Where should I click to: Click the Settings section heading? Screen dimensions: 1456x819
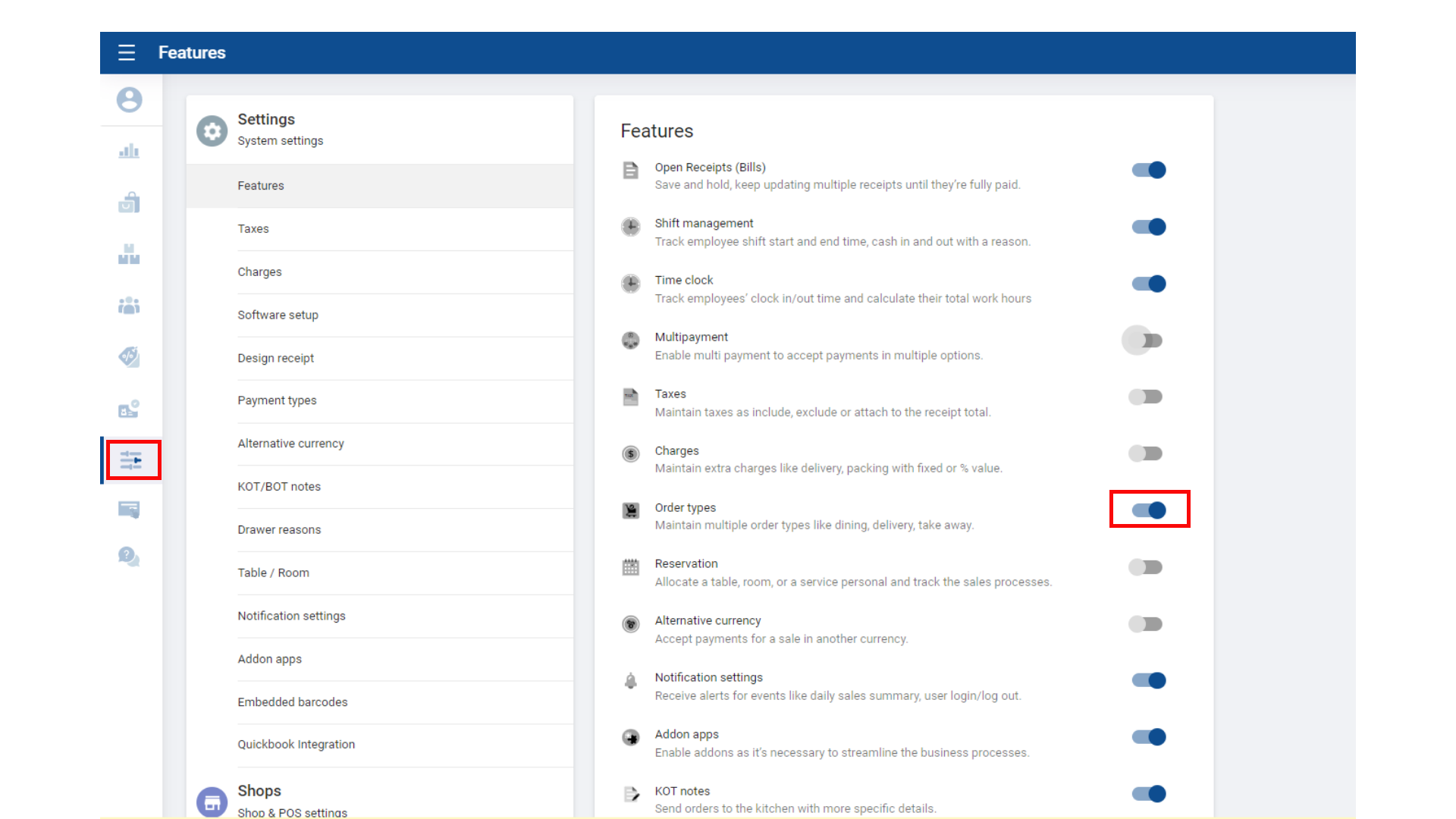coord(266,120)
